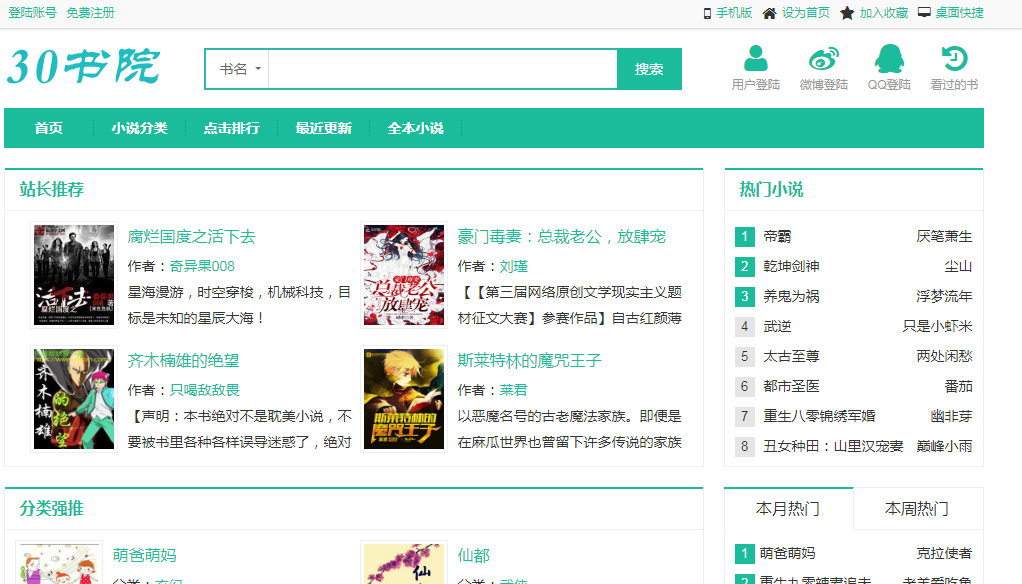The image size is (1022, 584).
Task: Open the book 齐木楠雄的绝望
Action: [x=183, y=360]
